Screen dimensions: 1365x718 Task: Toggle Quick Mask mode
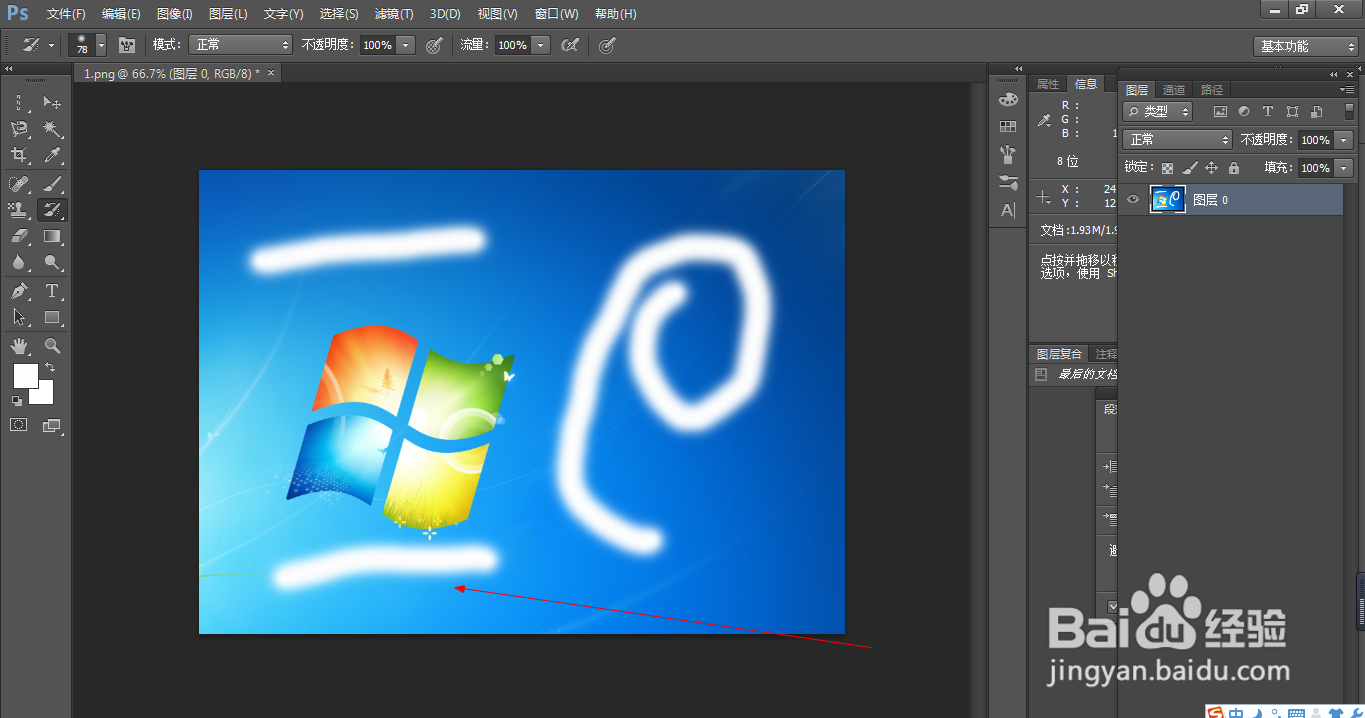(x=19, y=425)
